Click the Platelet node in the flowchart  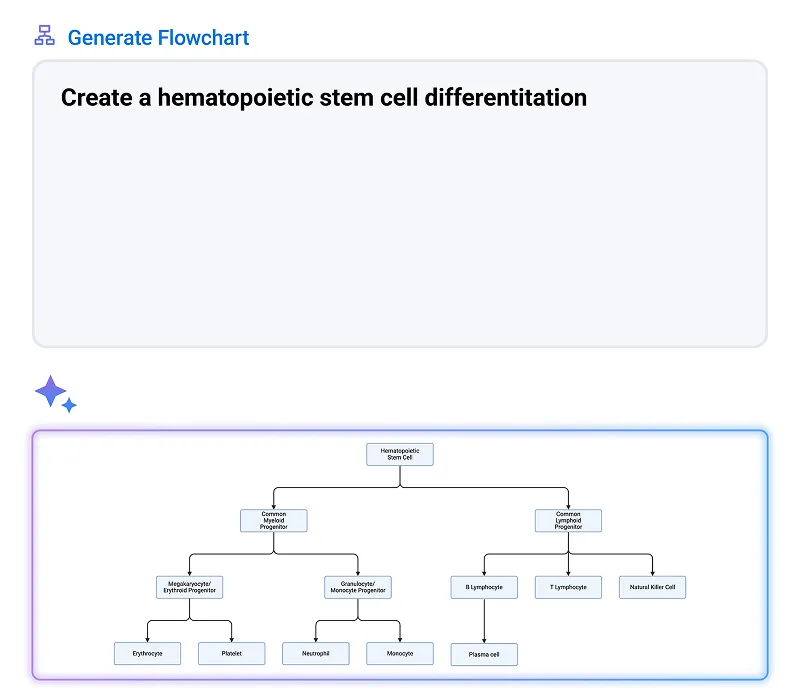(231, 653)
